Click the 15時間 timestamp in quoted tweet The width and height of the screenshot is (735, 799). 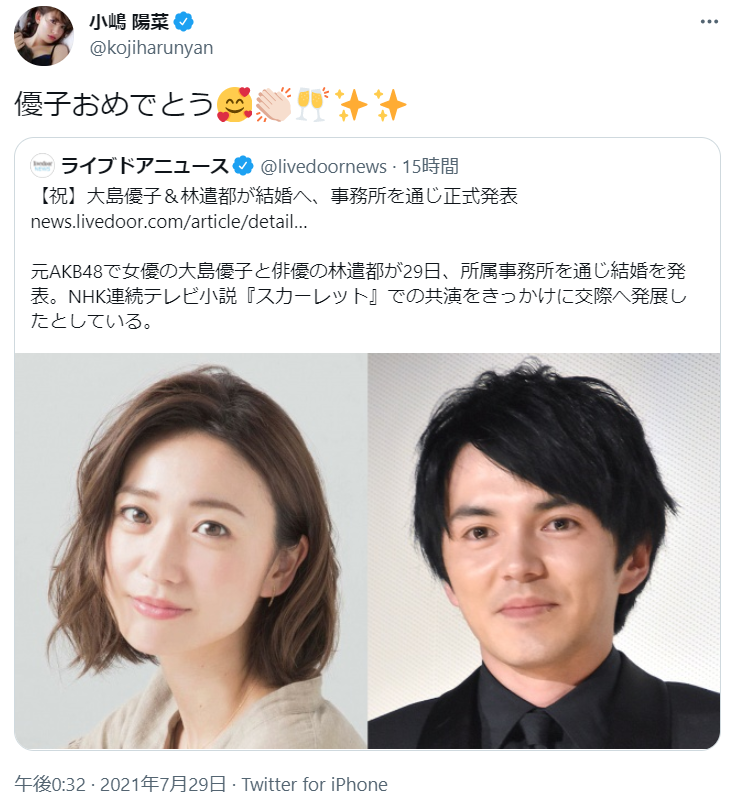(431, 166)
